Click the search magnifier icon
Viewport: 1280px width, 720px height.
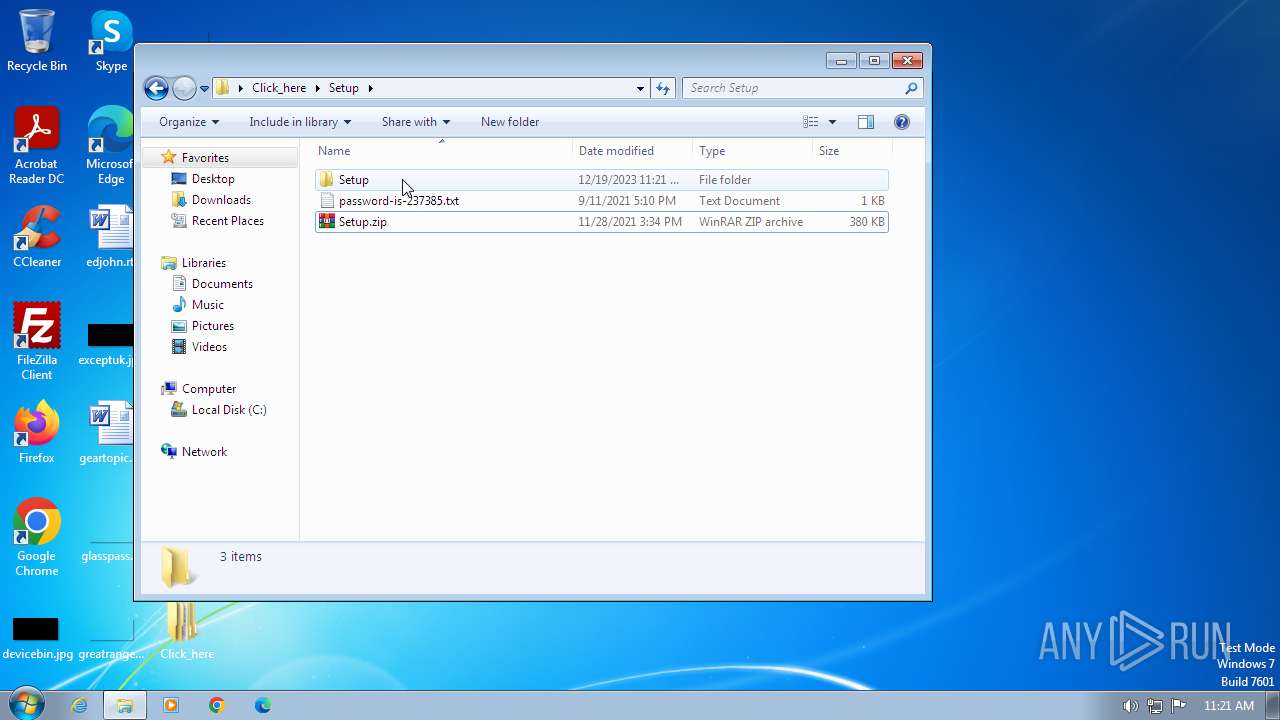coord(911,88)
